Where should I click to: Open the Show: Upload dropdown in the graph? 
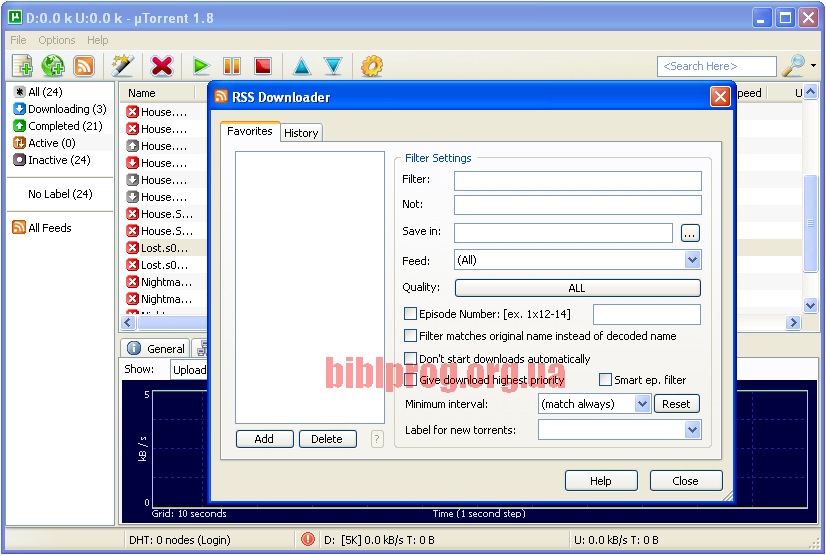pos(189,370)
